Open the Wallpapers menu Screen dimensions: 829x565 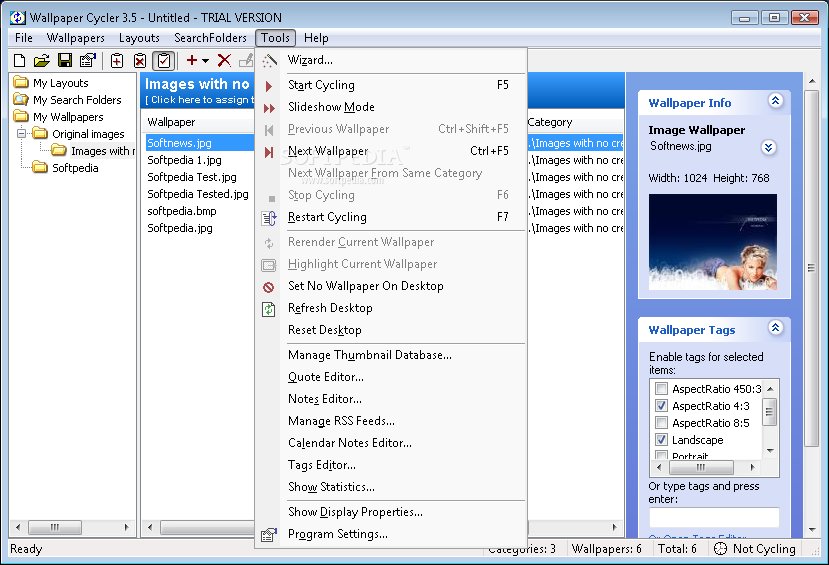click(76, 38)
